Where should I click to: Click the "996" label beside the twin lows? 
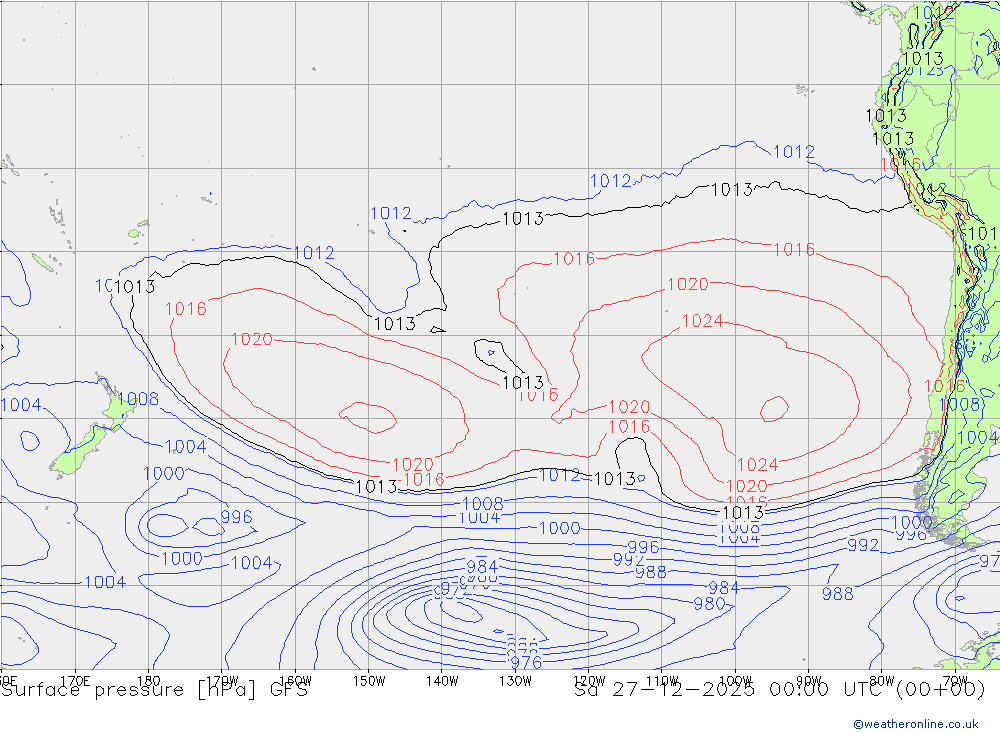pos(236,516)
